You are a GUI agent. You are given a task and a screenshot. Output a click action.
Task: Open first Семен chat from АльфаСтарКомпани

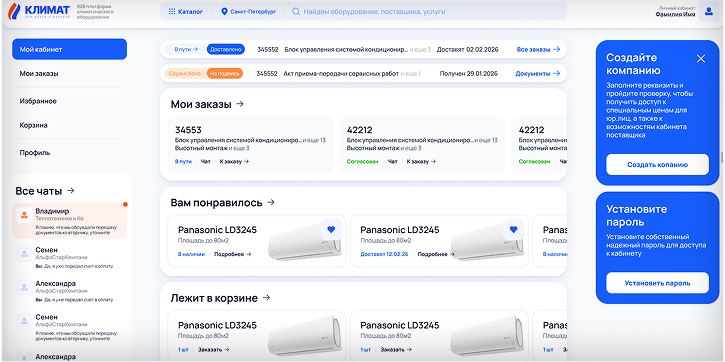tap(70, 258)
